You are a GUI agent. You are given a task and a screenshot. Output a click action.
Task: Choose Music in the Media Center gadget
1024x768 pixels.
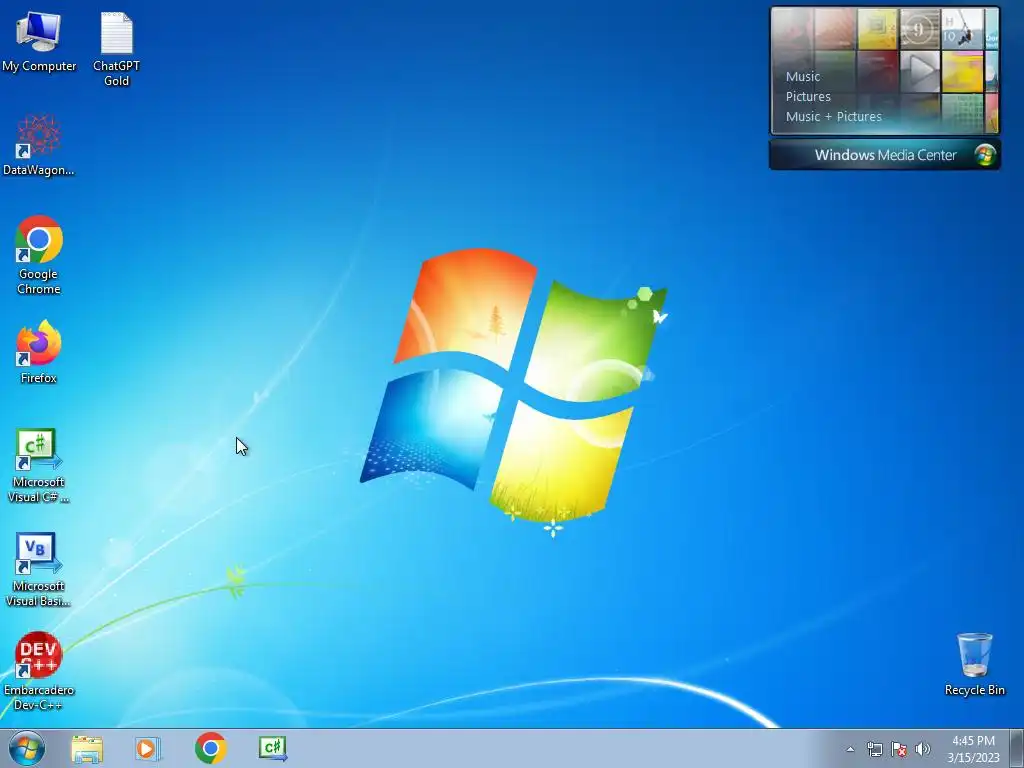pyautogui.click(x=803, y=76)
